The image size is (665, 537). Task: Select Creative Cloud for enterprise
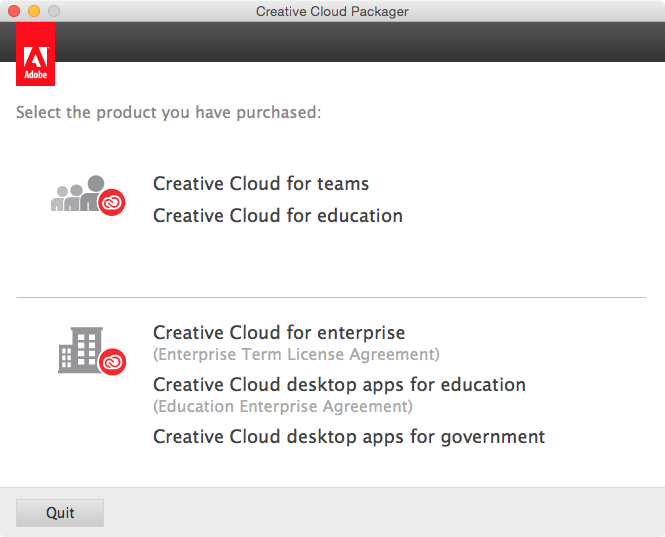(279, 333)
